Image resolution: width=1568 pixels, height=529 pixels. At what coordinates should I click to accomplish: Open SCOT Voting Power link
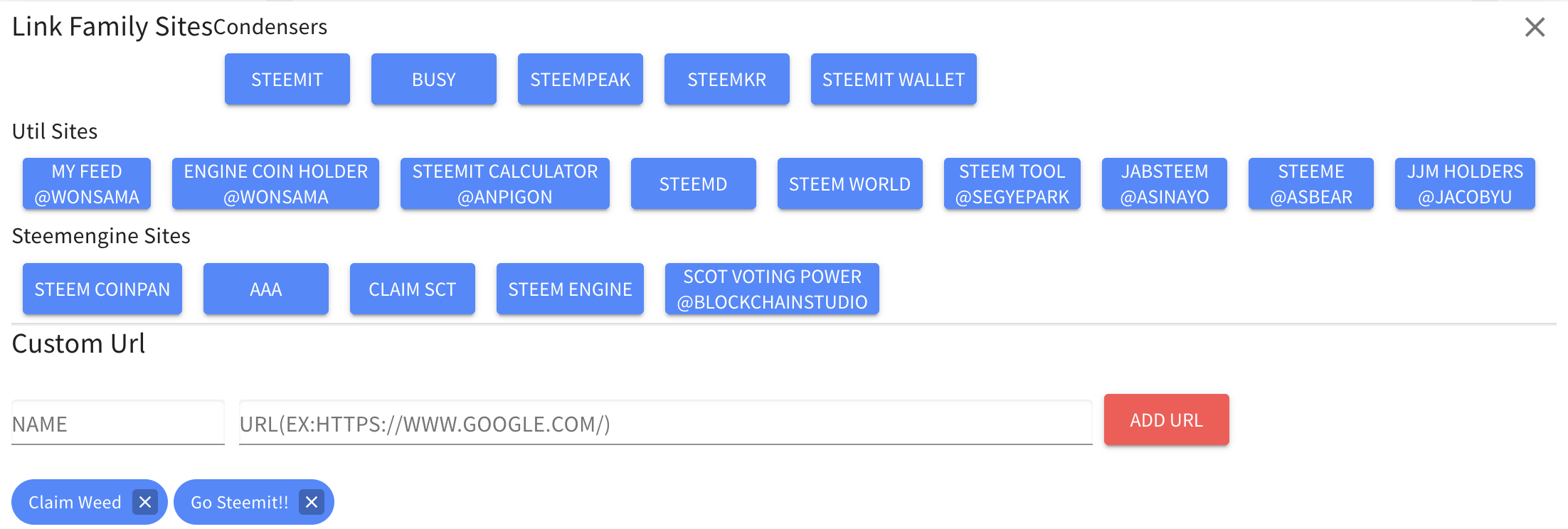tap(771, 289)
